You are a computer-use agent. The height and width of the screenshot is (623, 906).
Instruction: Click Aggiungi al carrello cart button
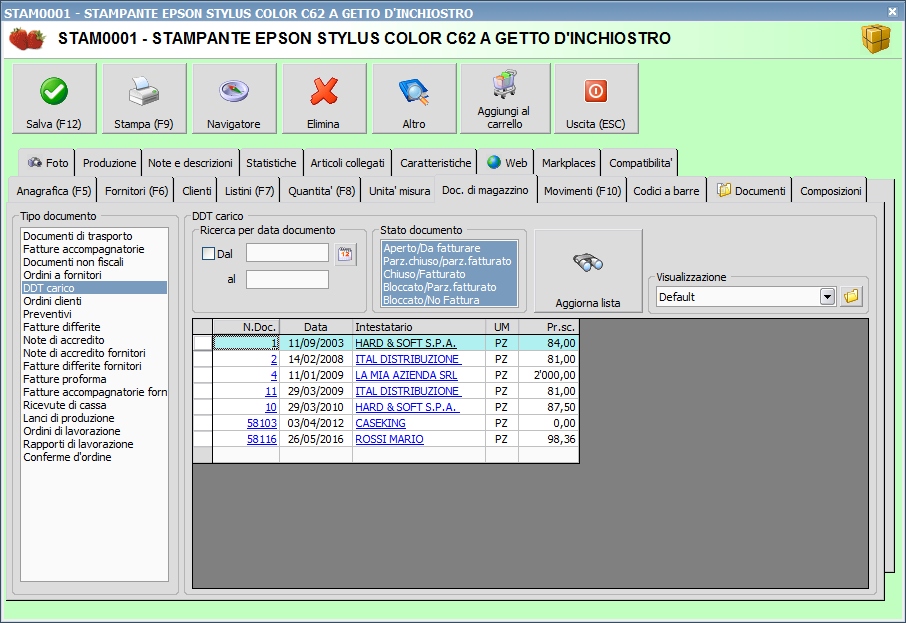(505, 99)
